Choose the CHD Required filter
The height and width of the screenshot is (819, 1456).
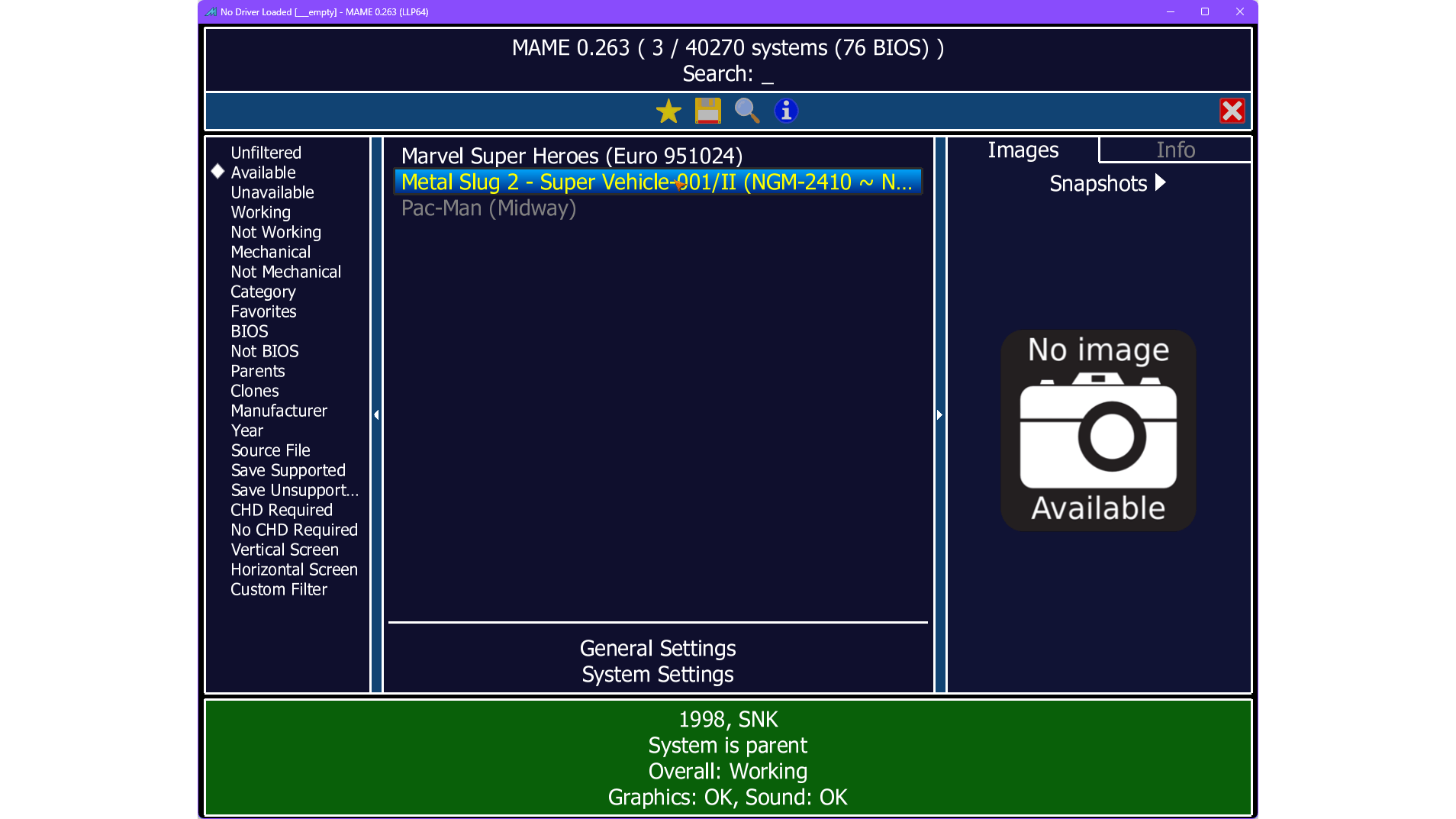[282, 511]
